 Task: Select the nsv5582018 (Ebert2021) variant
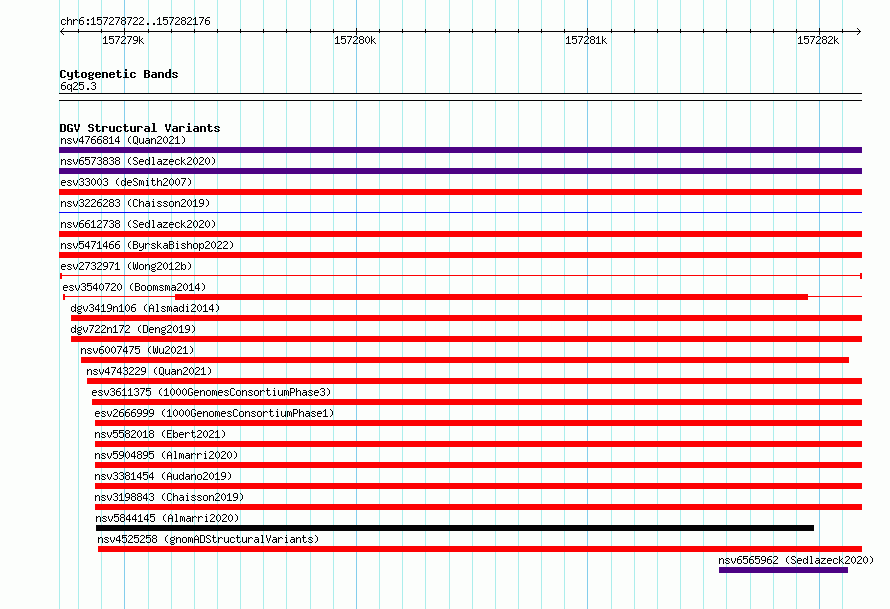click(478, 444)
